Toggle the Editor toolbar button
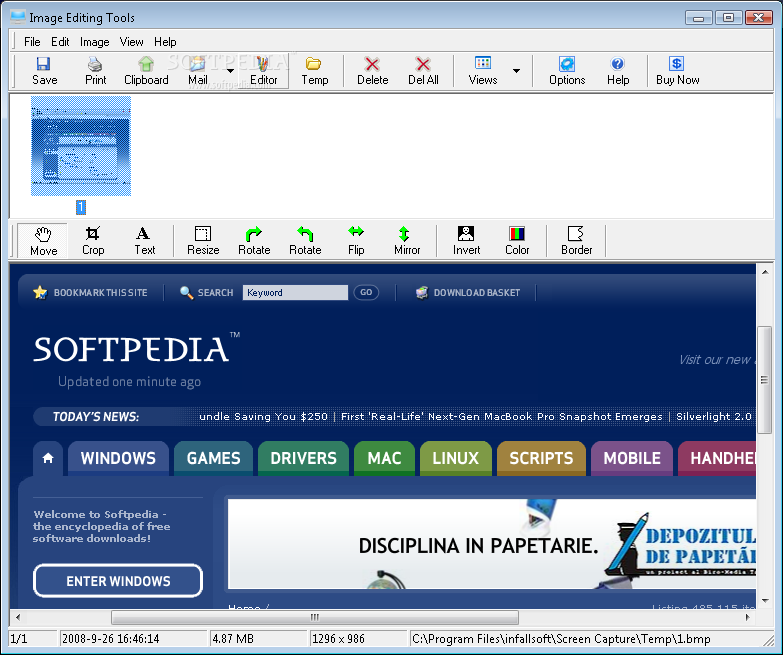The width and height of the screenshot is (783, 655). coord(264,71)
